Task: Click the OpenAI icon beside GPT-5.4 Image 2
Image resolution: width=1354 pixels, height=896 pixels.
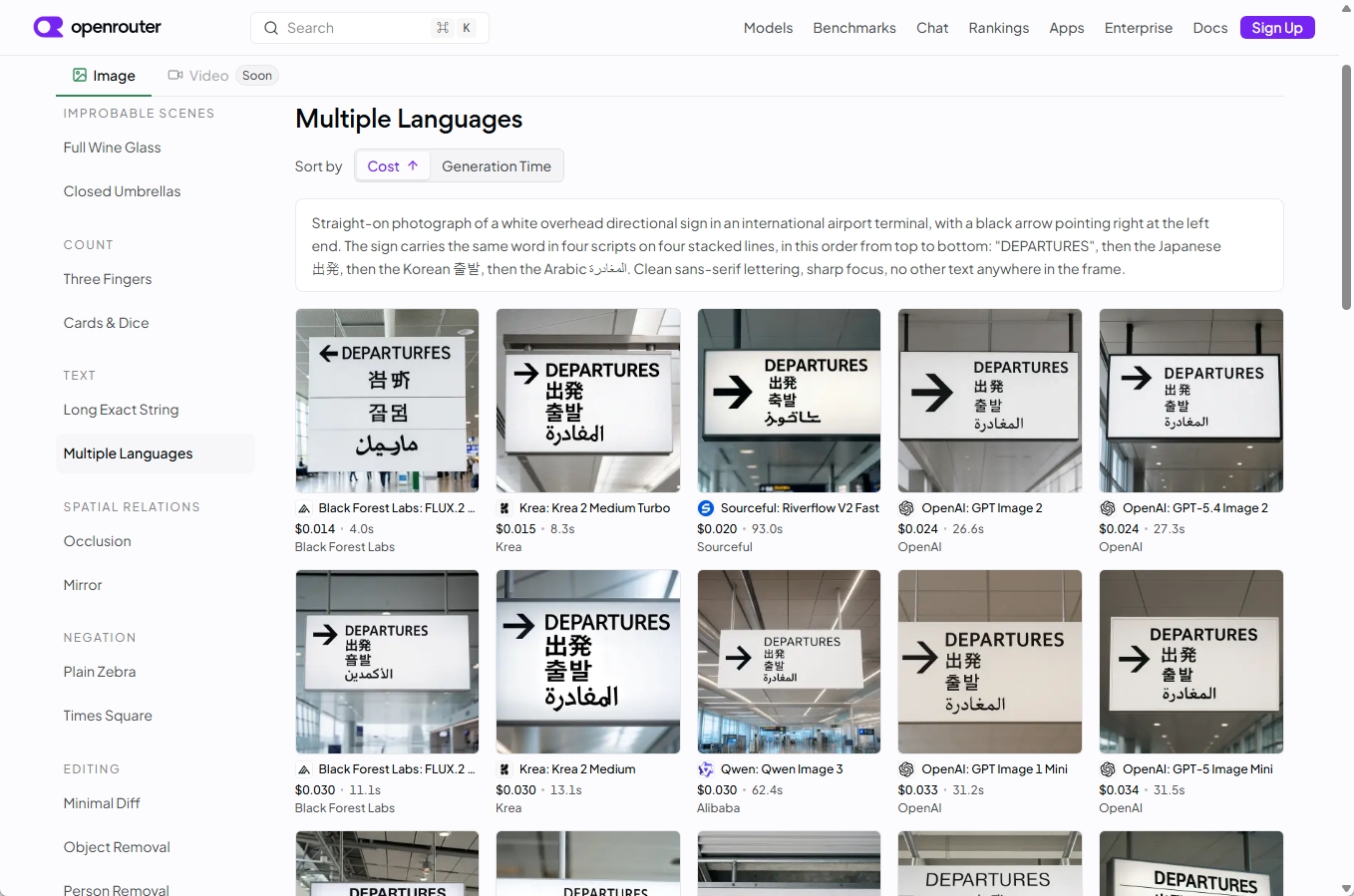Action: click(1108, 508)
